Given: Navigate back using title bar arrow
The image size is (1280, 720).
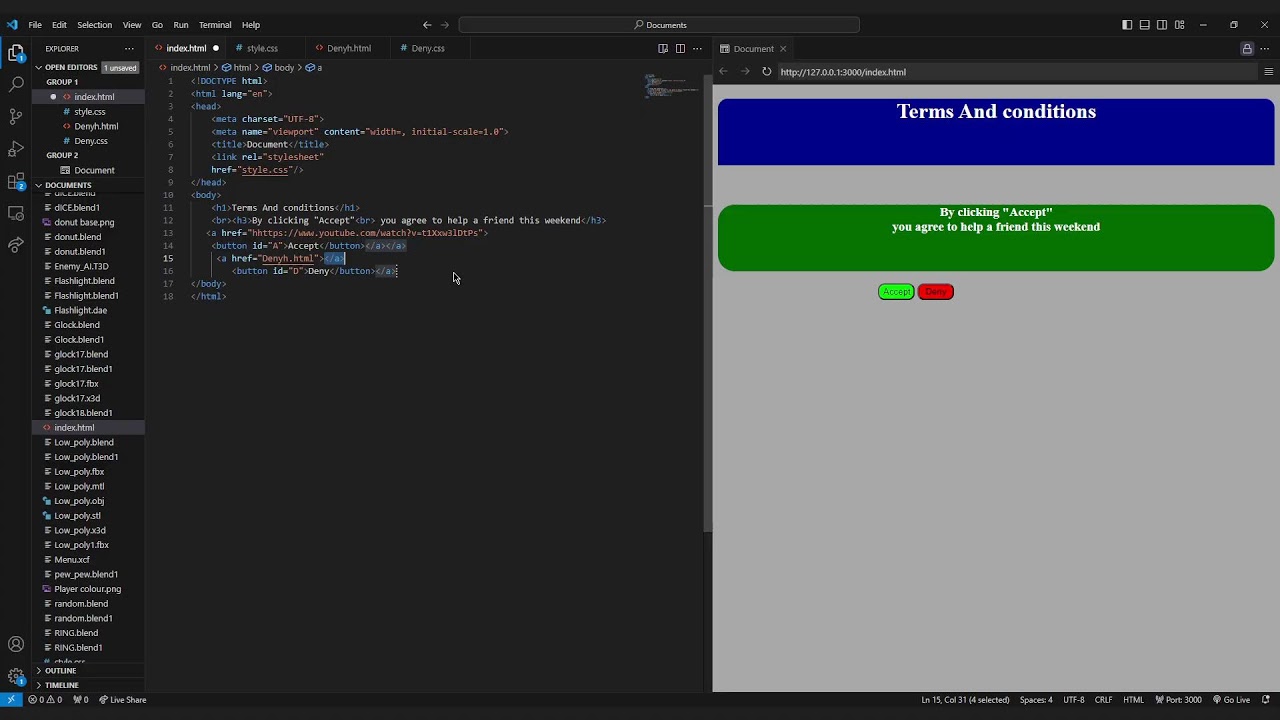Looking at the screenshot, I should click(427, 25).
